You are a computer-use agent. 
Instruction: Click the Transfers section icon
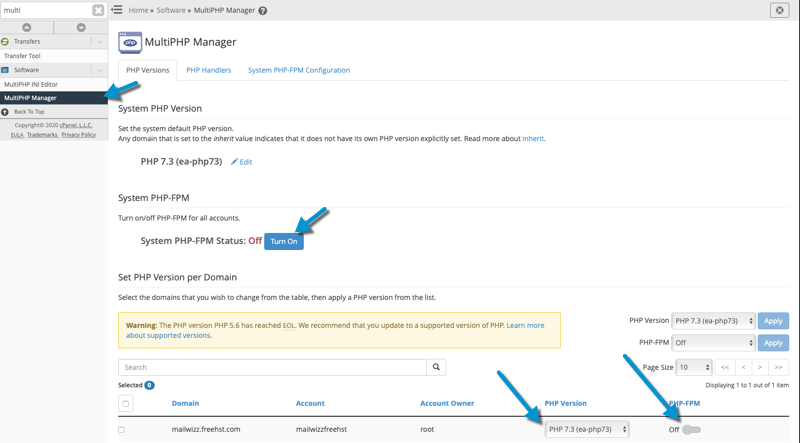(5, 41)
